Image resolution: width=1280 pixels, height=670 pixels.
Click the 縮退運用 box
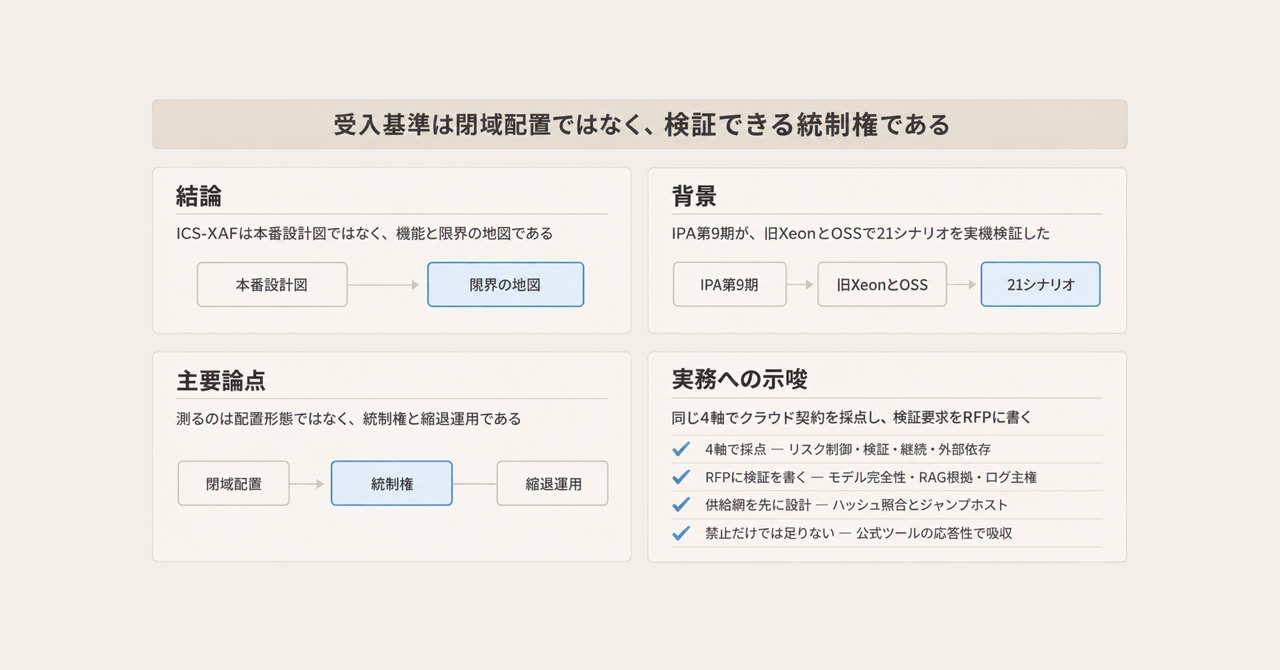pos(553,483)
